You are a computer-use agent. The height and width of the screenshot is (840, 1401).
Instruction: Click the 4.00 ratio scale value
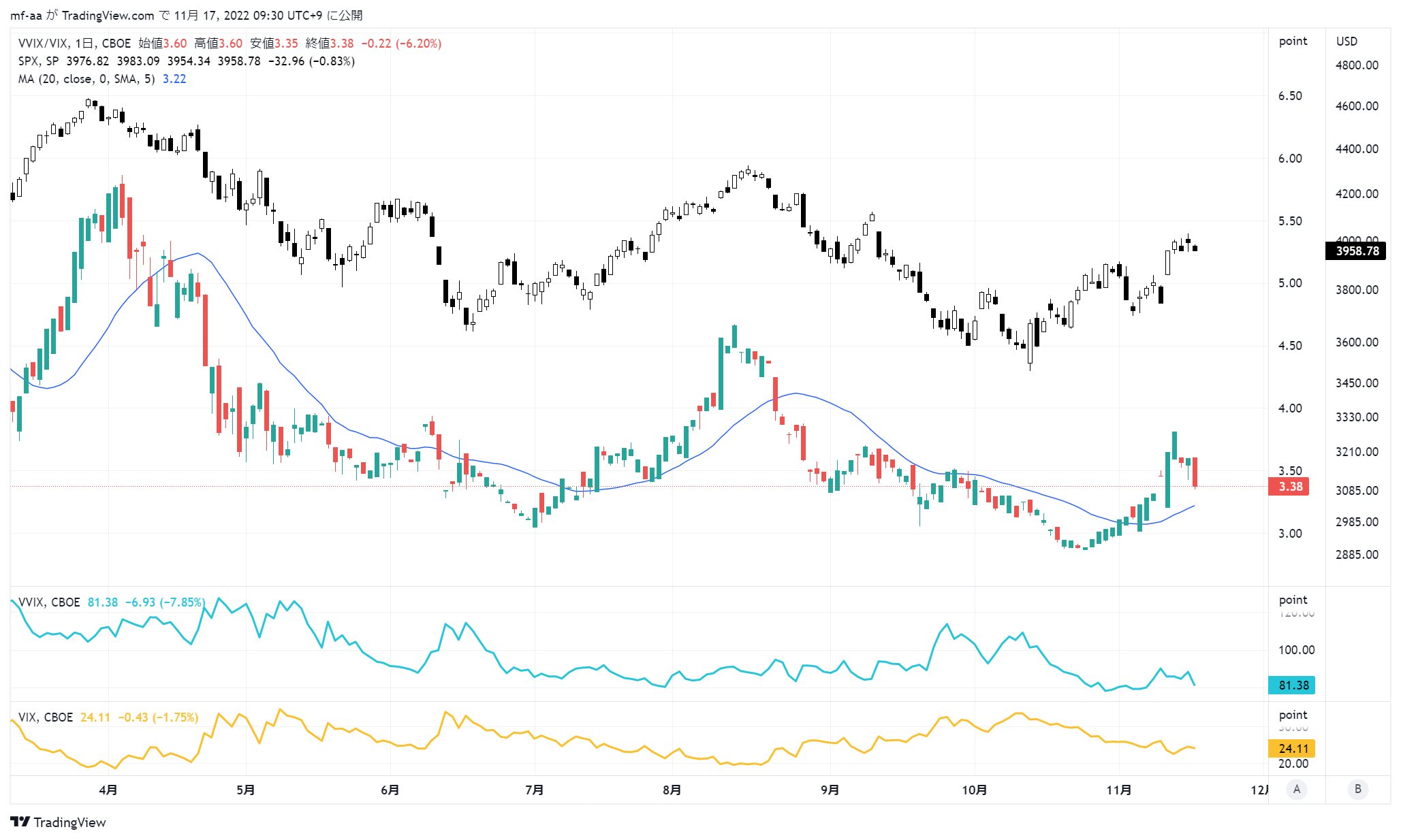pos(1290,408)
